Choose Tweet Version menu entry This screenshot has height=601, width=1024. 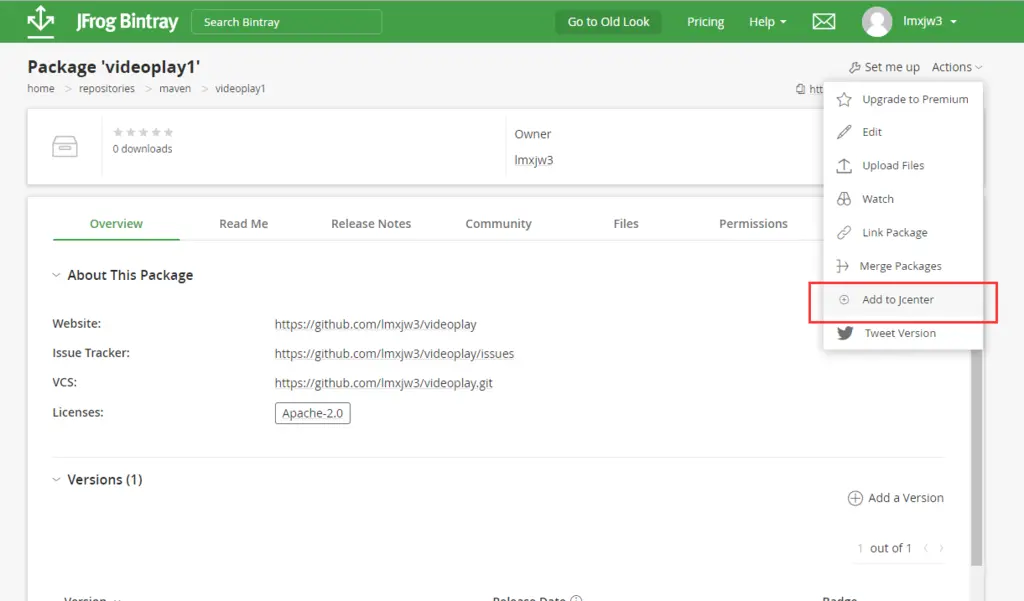click(903, 333)
